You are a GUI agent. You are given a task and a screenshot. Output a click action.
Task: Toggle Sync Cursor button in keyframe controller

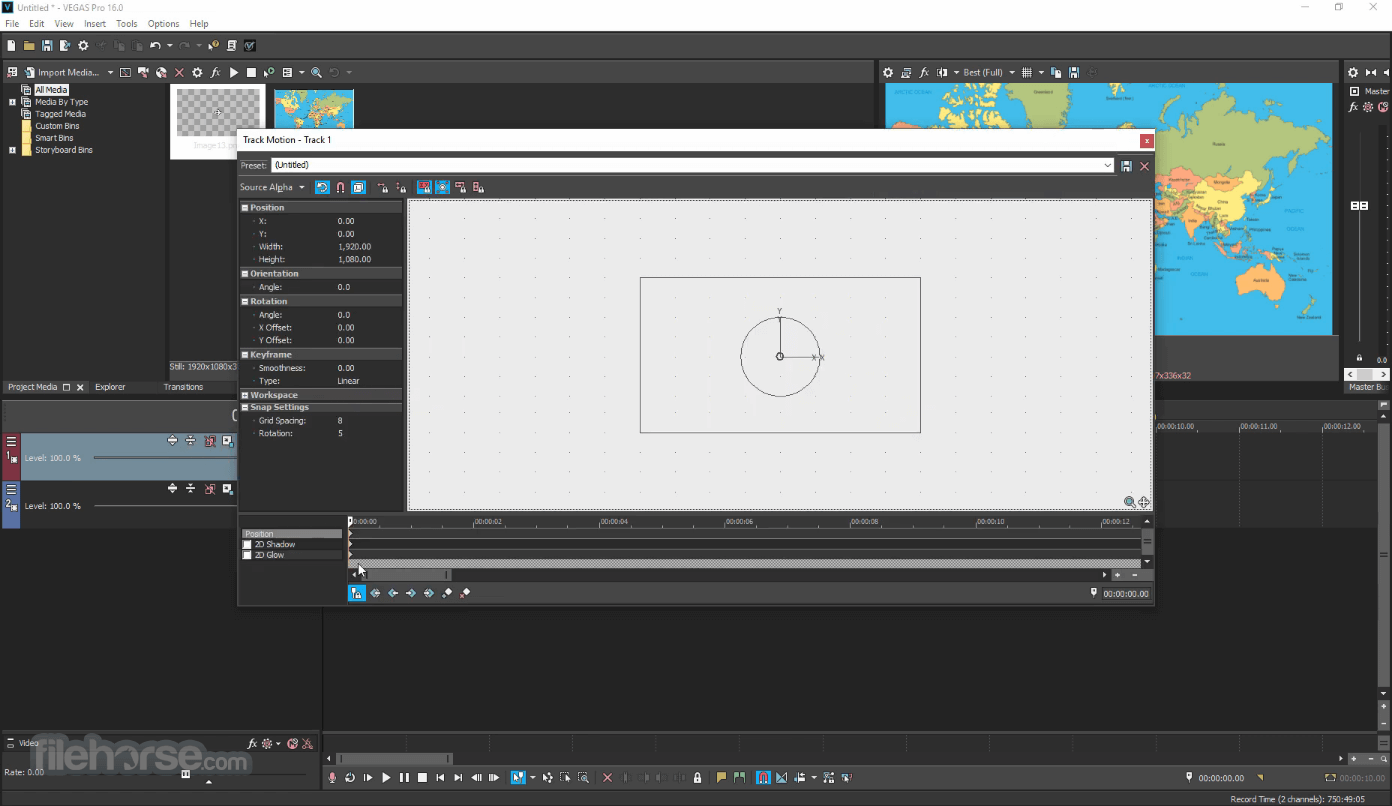click(x=356, y=593)
